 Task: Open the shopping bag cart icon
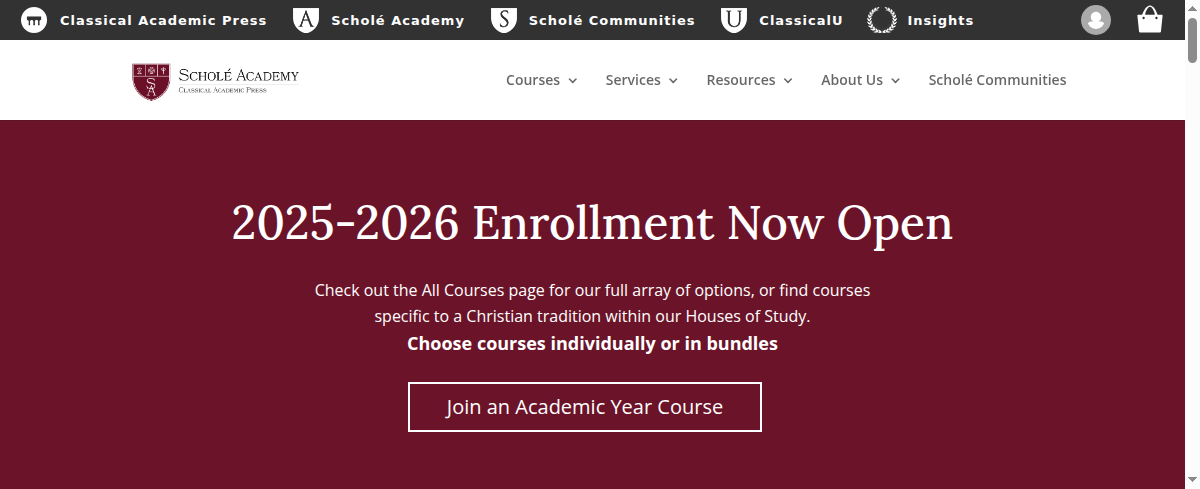(1150, 20)
